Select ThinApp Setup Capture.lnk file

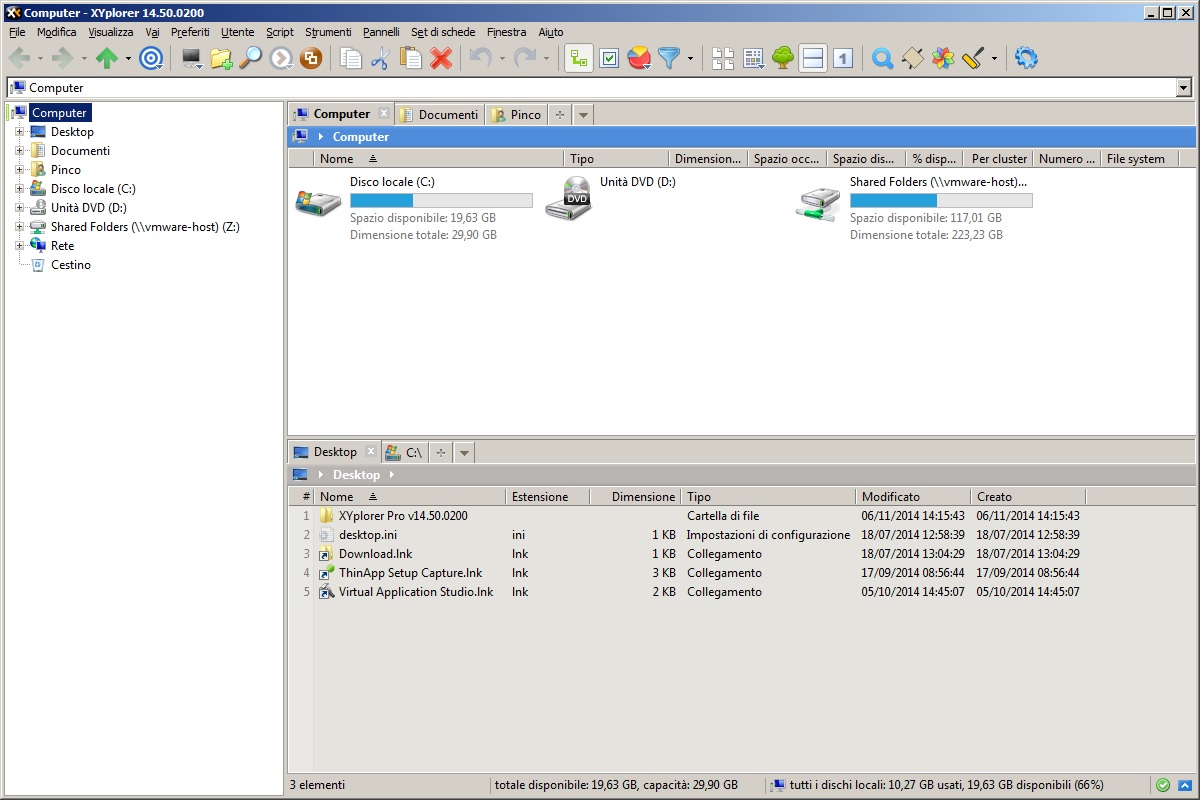tap(410, 573)
